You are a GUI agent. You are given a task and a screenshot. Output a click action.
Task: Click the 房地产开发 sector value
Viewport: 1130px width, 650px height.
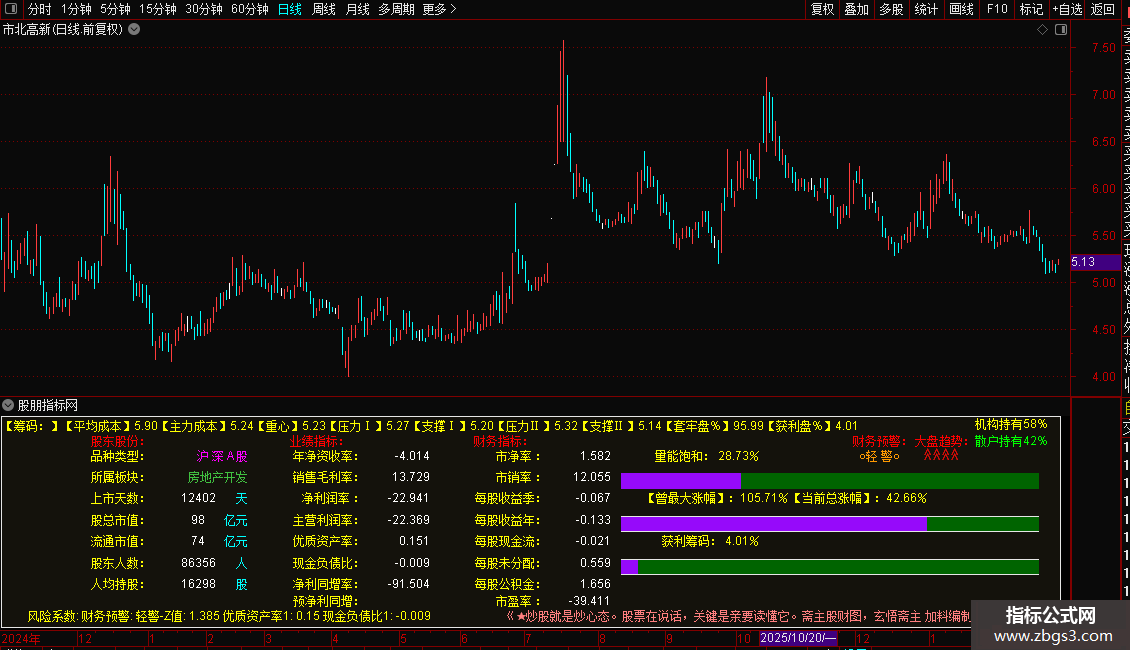pyautogui.click(x=217, y=477)
